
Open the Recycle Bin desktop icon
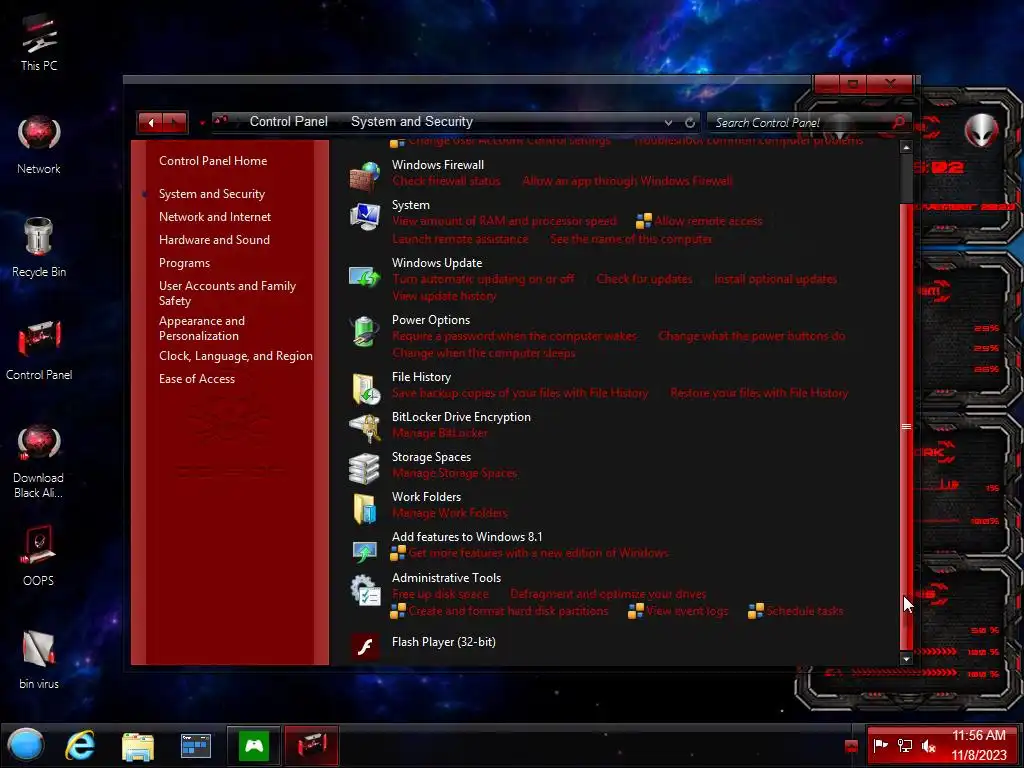[x=39, y=248]
